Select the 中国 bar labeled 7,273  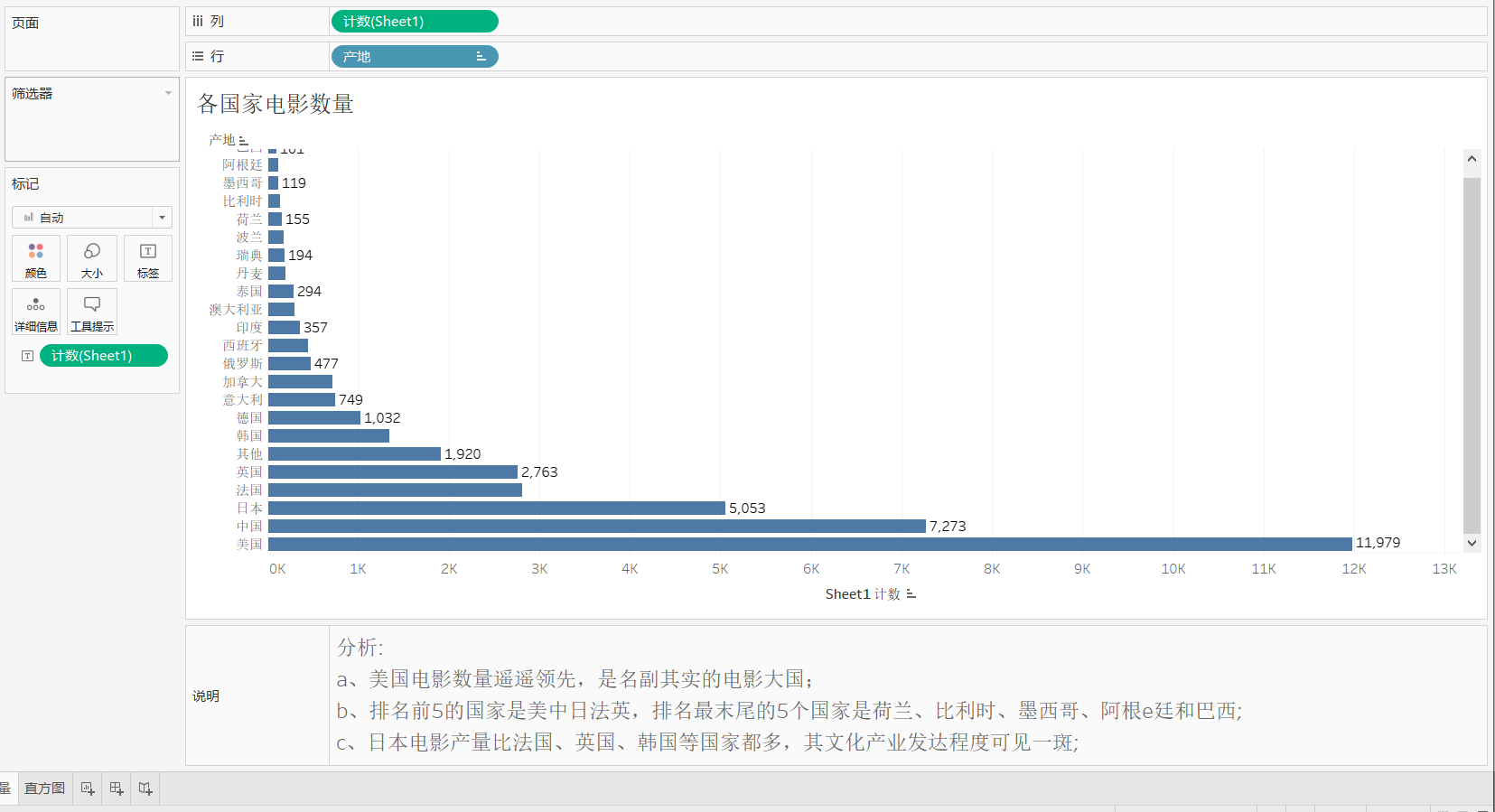click(597, 526)
